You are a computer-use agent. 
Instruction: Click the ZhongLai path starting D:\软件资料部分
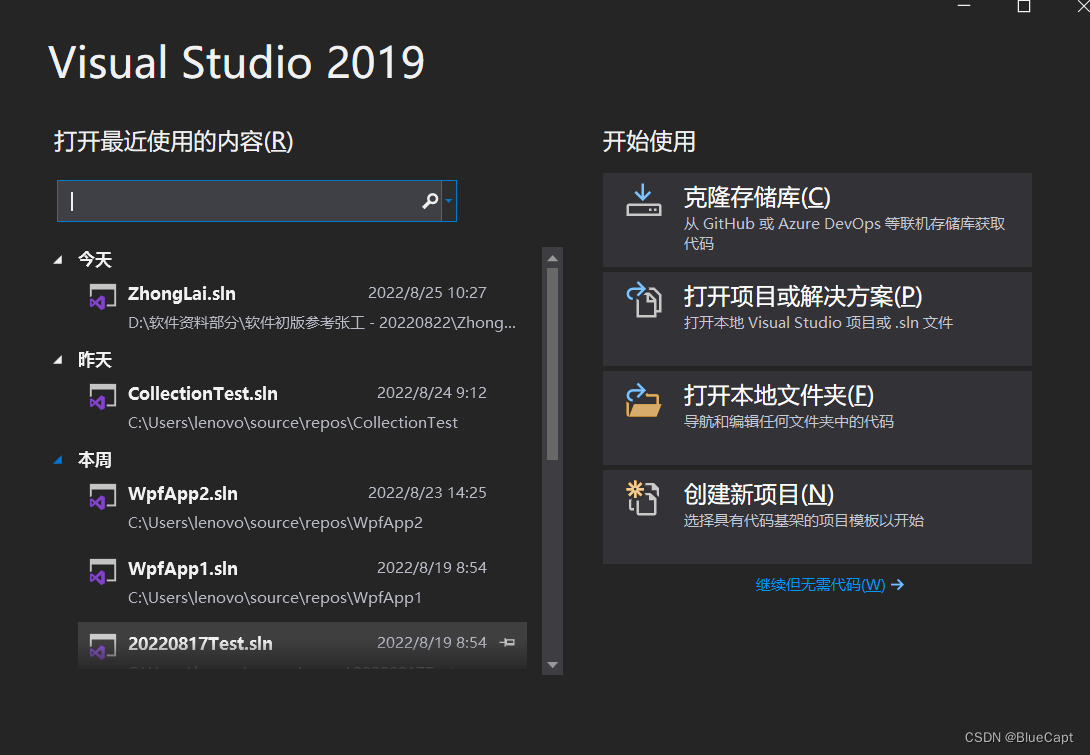pyautogui.click(x=322, y=323)
